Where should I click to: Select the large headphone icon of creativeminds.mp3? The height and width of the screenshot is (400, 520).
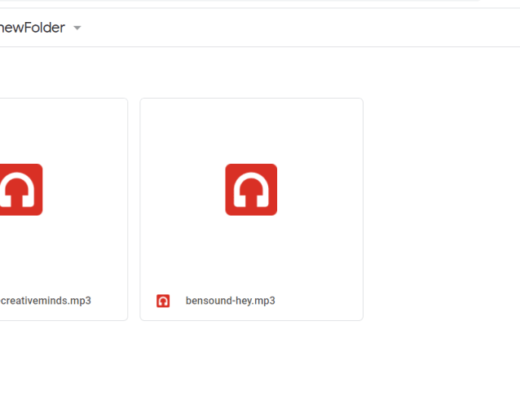tap(21, 190)
